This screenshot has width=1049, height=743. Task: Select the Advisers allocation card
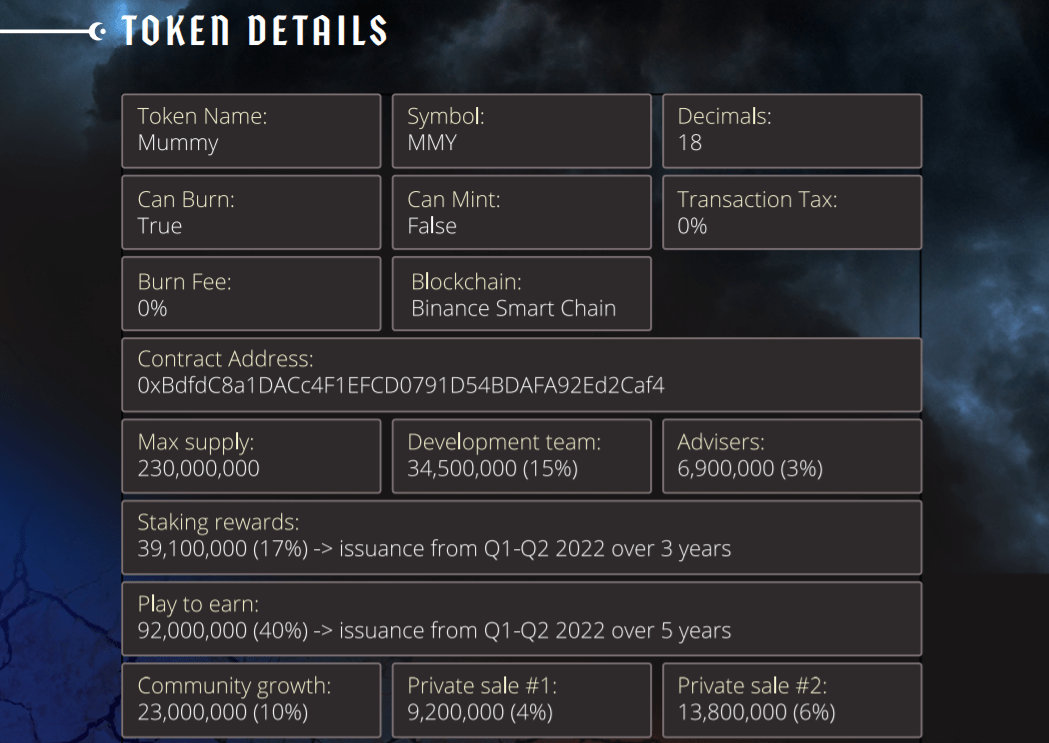tap(791, 456)
